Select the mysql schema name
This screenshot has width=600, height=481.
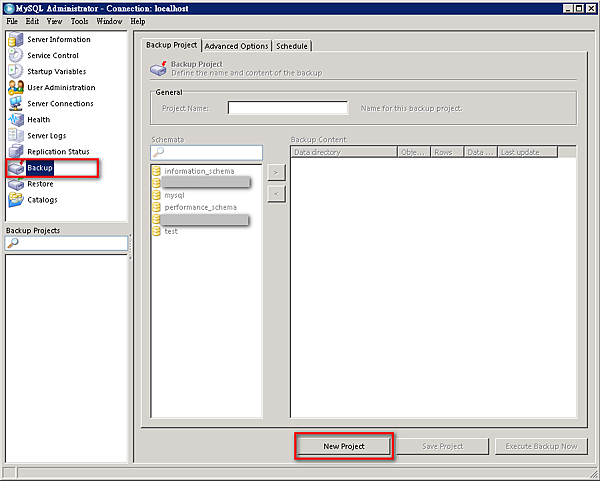pos(174,195)
